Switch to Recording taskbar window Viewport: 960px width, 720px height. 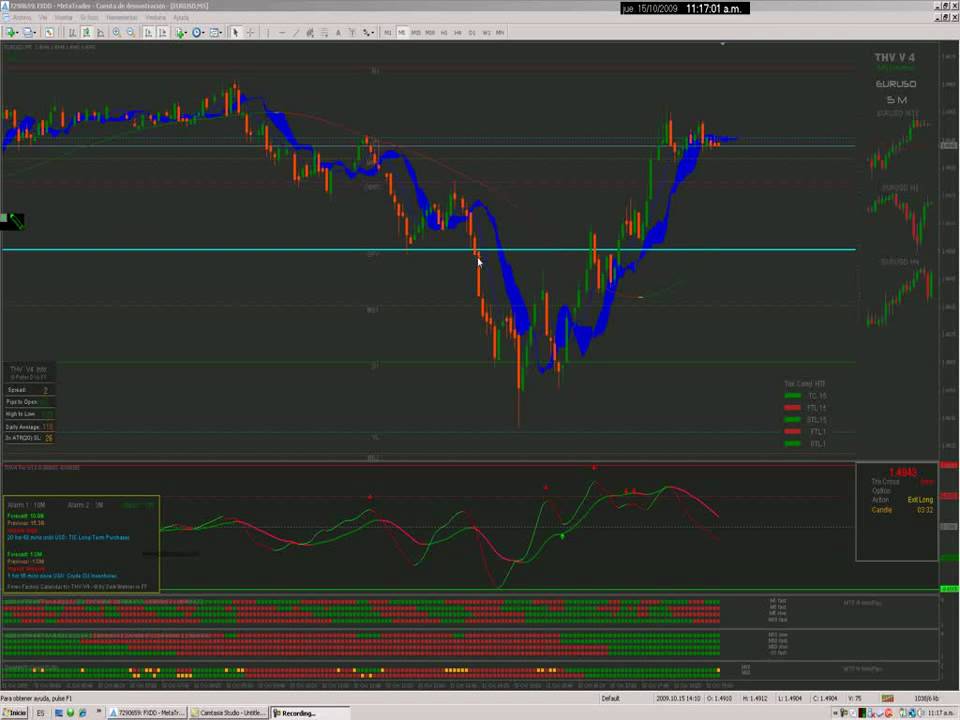[x=310, y=713]
